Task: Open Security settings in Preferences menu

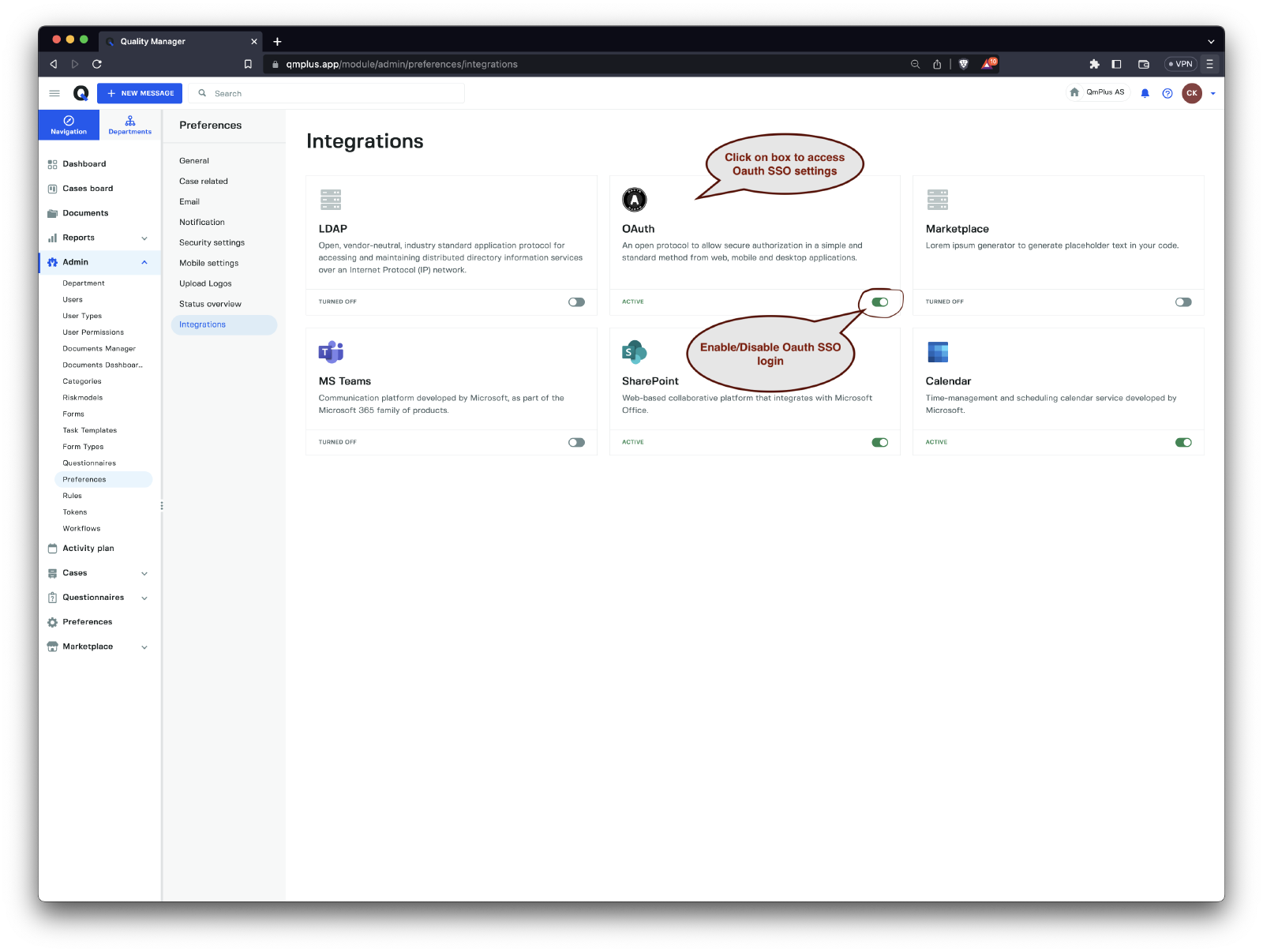Action: (212, 242)
